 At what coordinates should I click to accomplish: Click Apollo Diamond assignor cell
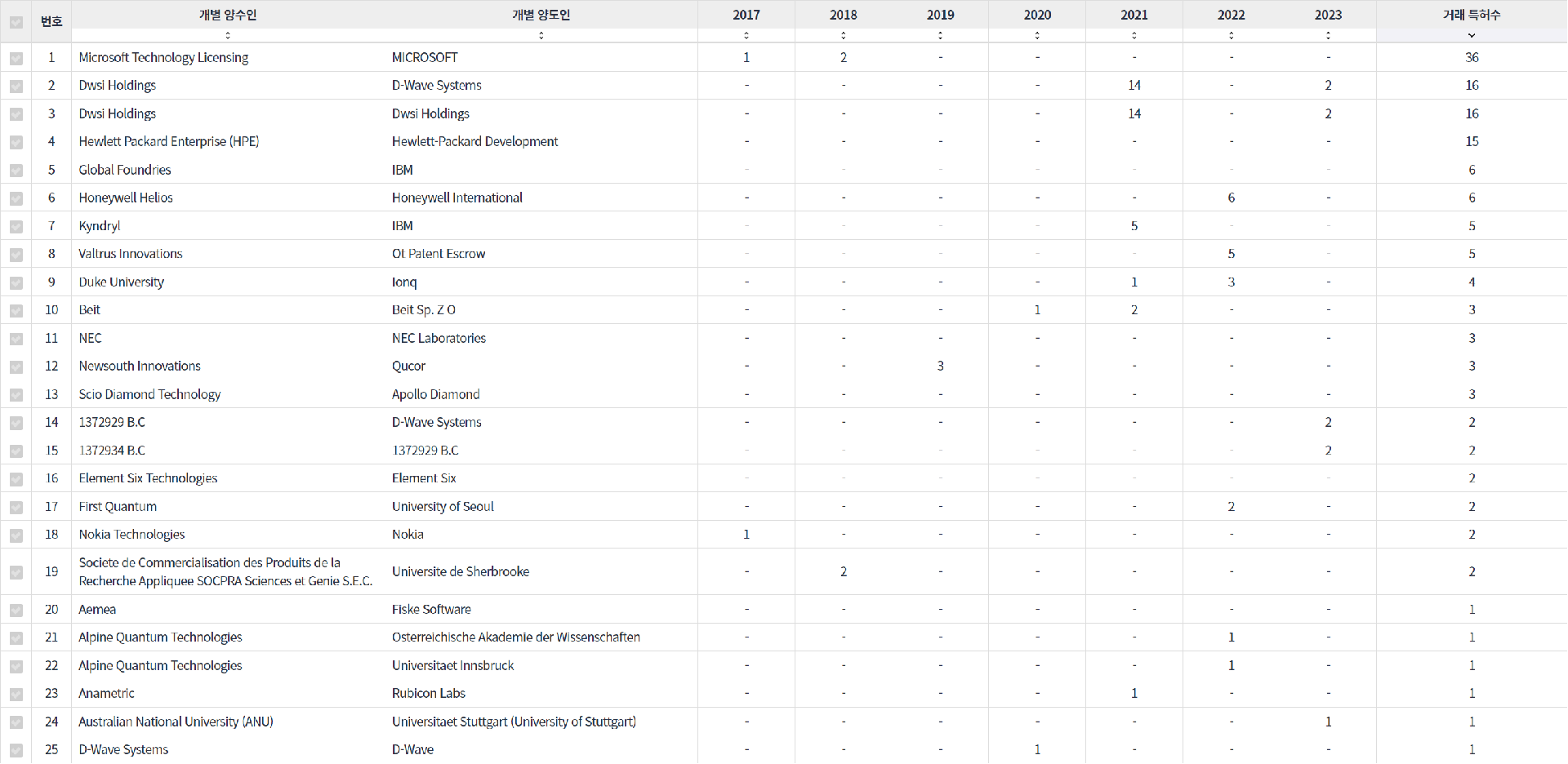point(436,394)
